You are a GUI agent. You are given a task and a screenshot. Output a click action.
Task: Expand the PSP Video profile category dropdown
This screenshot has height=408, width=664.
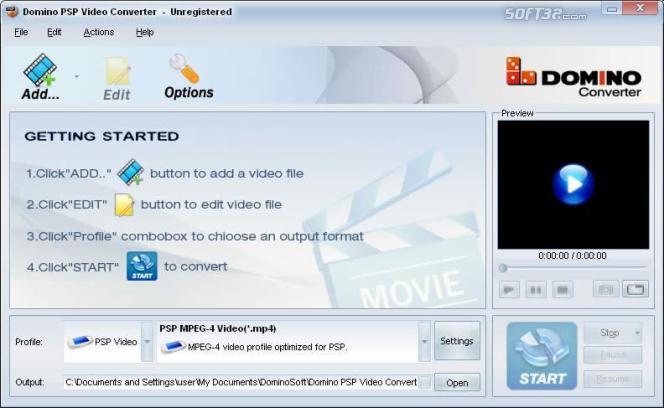click(147, 341)
